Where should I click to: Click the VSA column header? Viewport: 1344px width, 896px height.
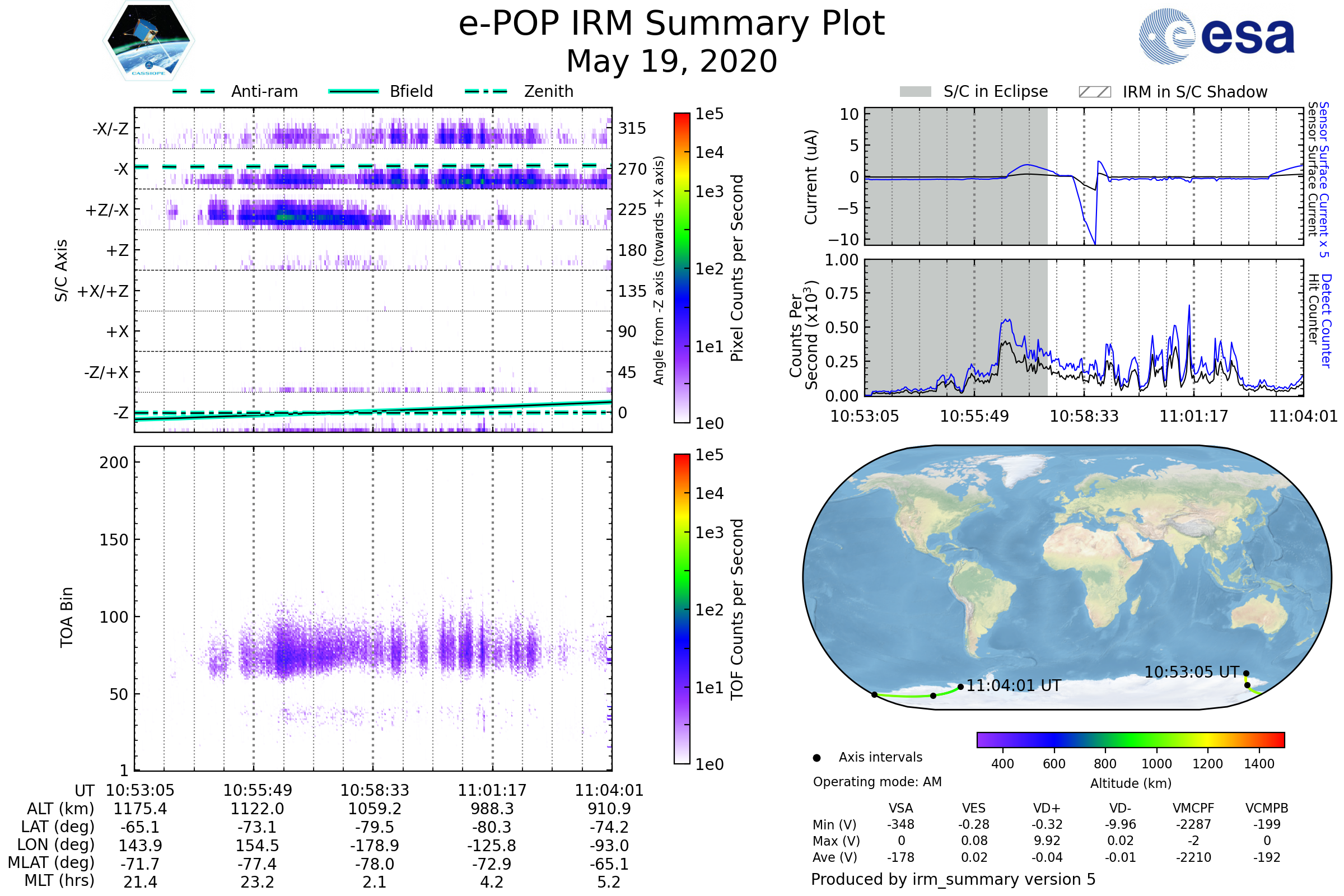coord(900,808)
